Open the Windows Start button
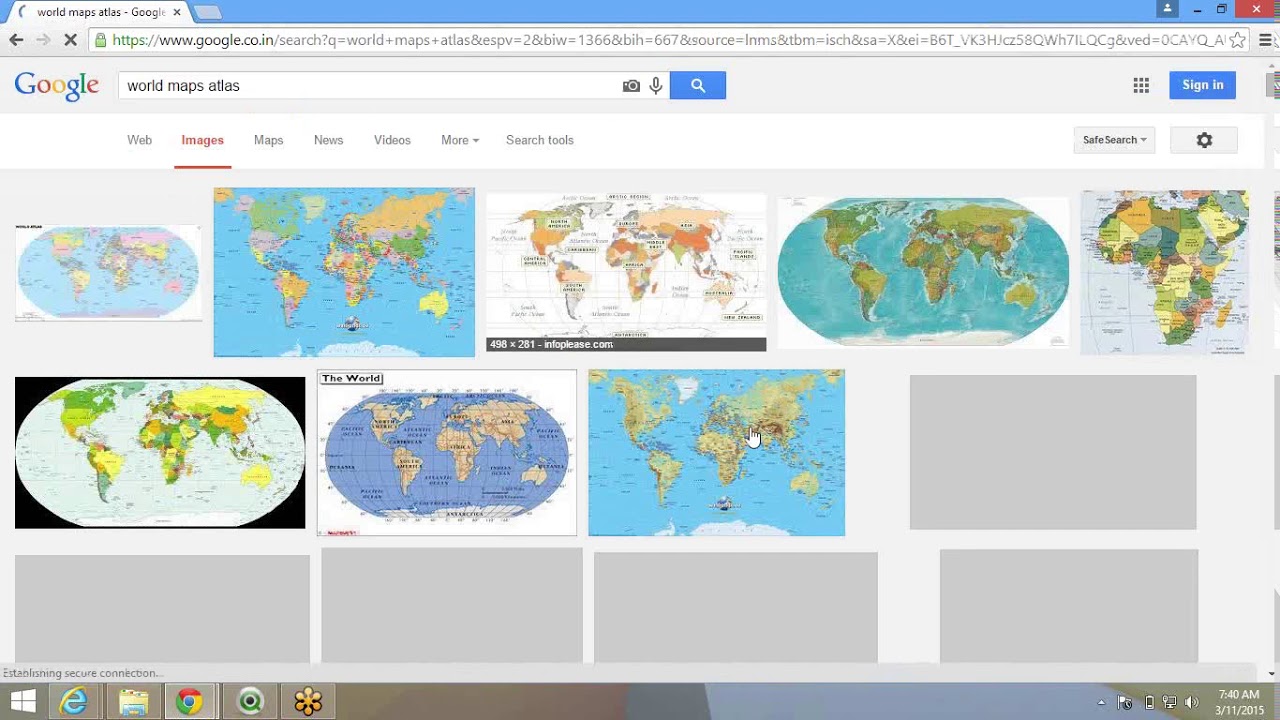1280x720 pixels. [22, 702]
